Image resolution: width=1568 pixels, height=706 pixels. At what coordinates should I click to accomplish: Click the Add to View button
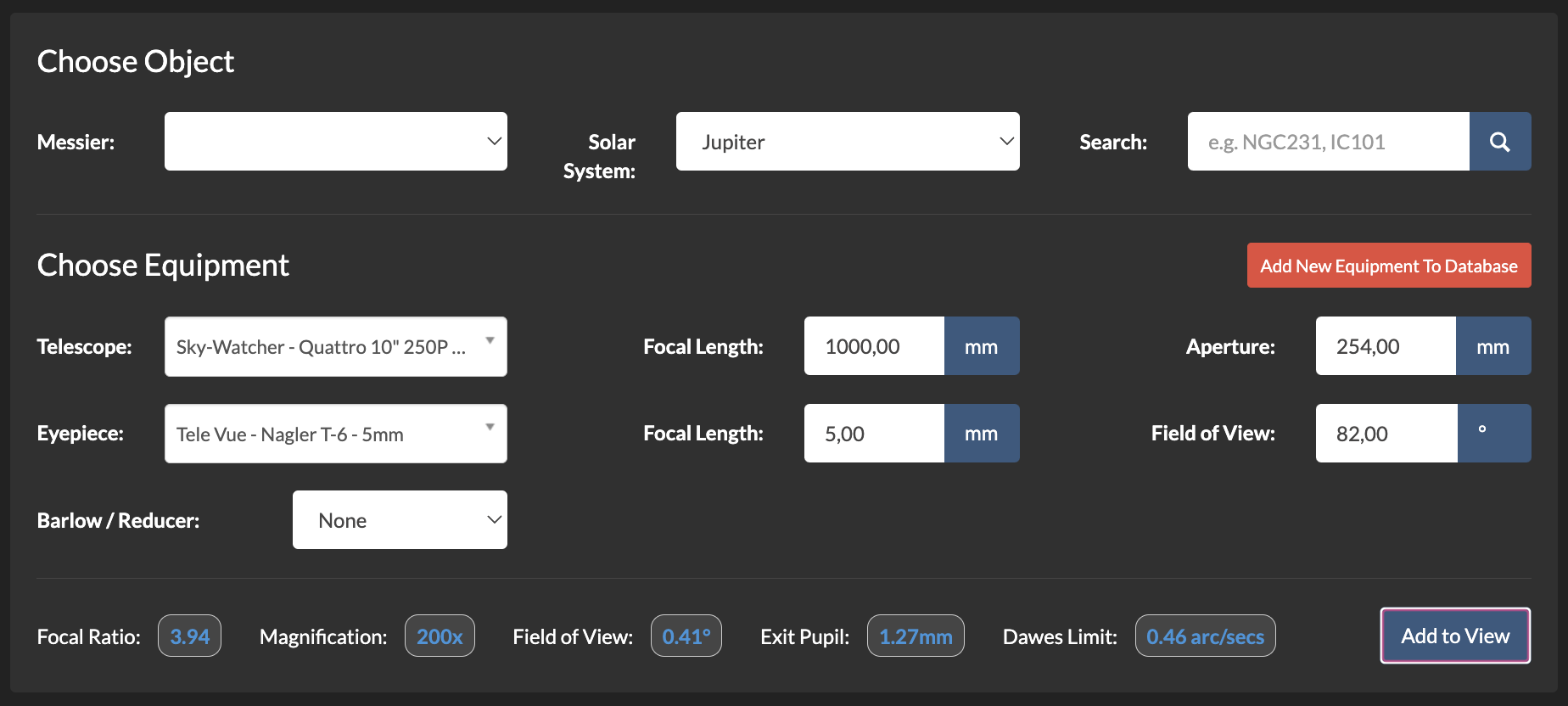(1455, 636)
